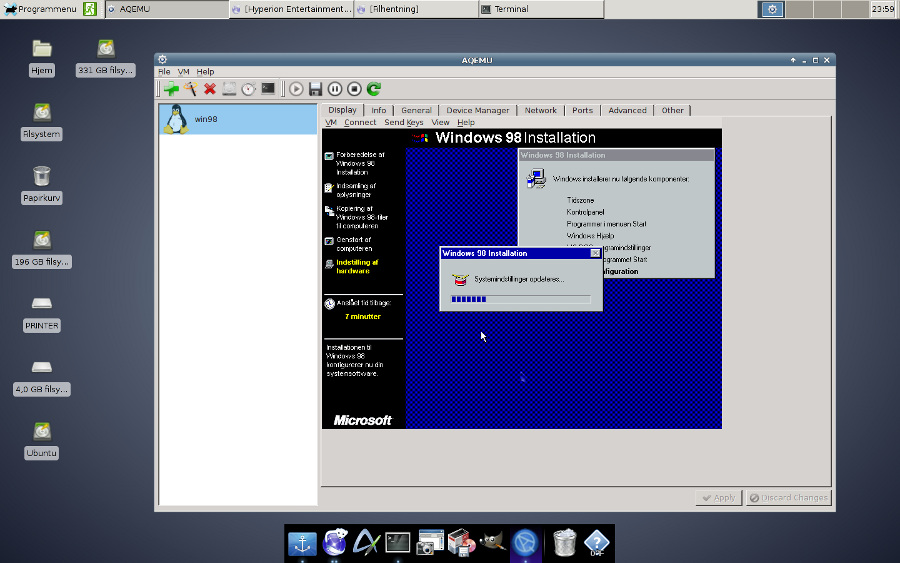Start the VM using the play button
900x563 pixels.
click(296, 89)
